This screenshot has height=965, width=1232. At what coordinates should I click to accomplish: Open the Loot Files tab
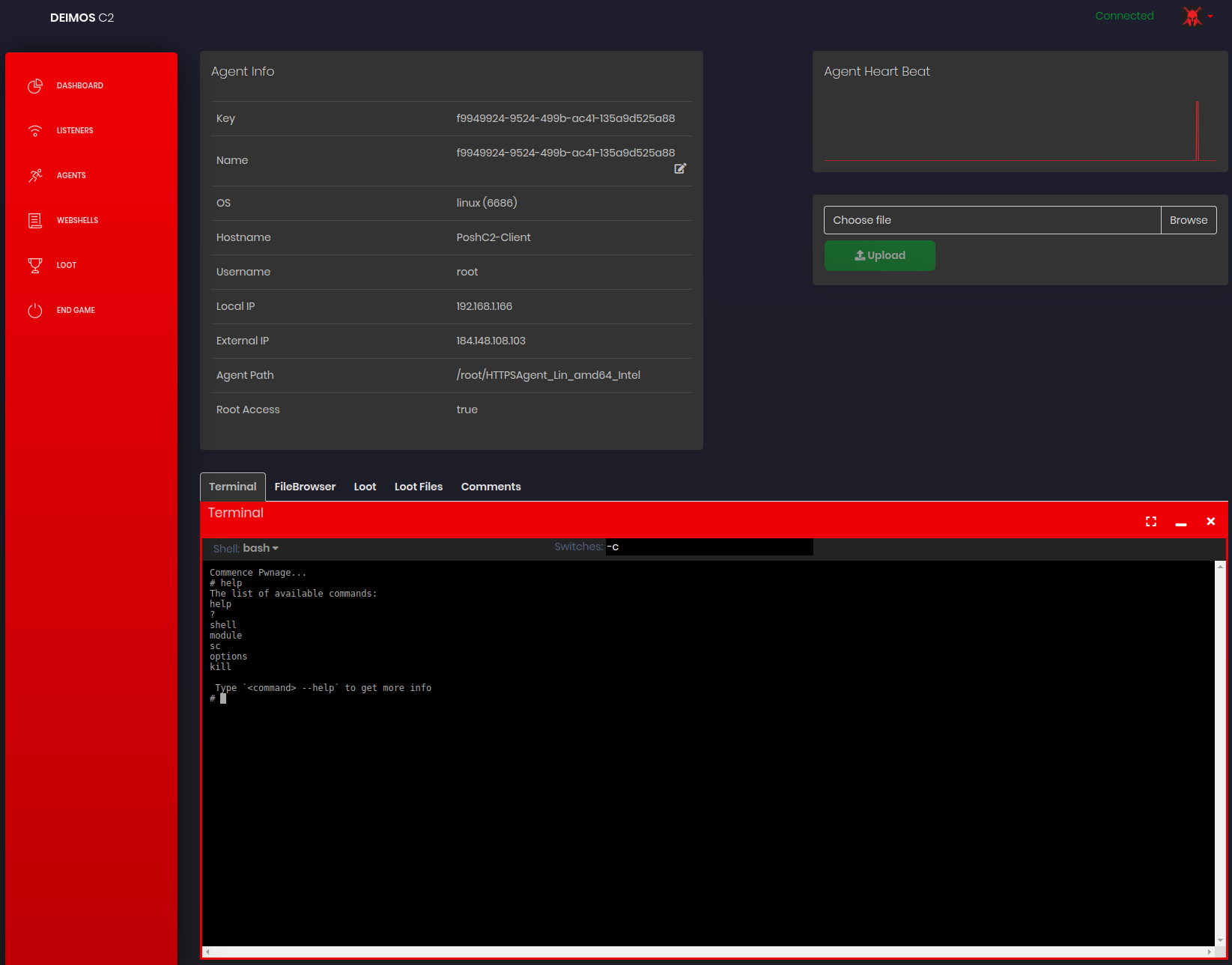418,486
